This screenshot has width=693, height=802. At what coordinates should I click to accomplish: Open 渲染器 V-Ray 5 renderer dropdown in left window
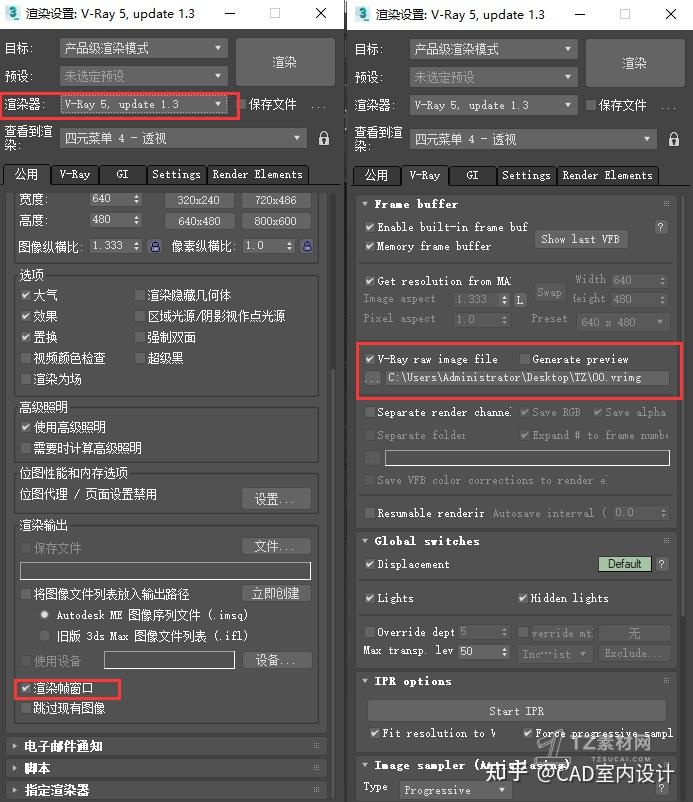[x=144, y=104]
